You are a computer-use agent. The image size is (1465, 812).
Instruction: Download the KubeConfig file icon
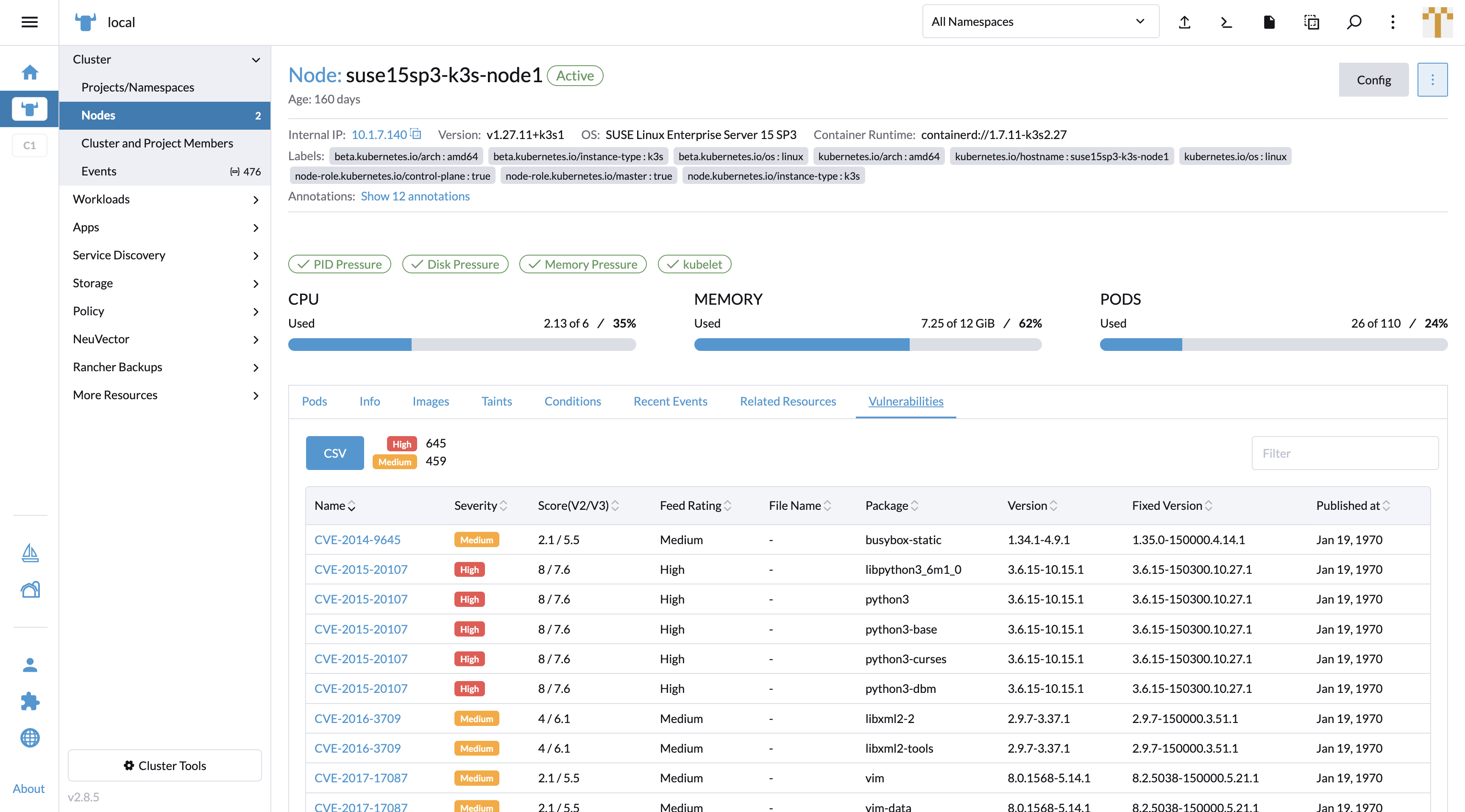tap(1269, 22)
